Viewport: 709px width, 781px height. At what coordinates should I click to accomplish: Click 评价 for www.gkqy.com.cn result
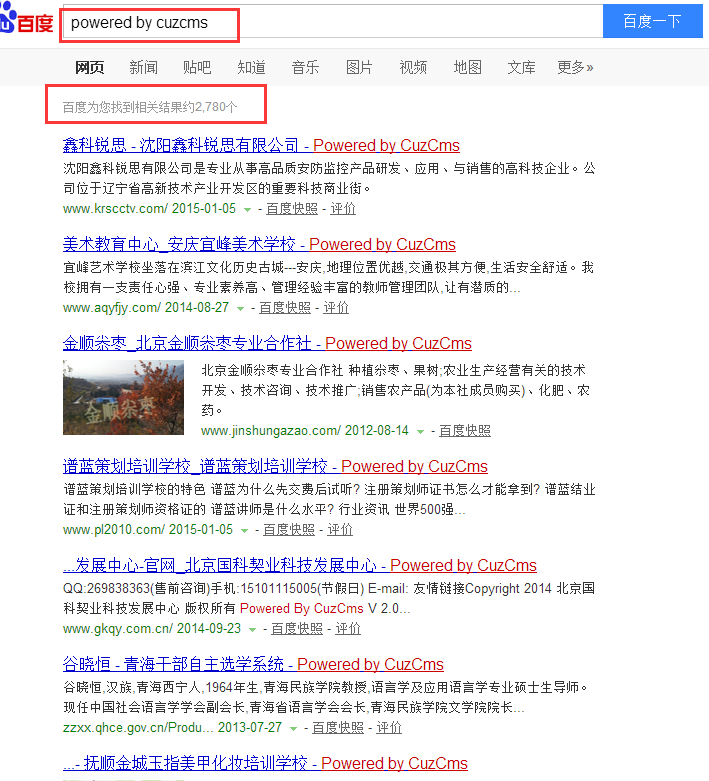(x=348, y=629)
